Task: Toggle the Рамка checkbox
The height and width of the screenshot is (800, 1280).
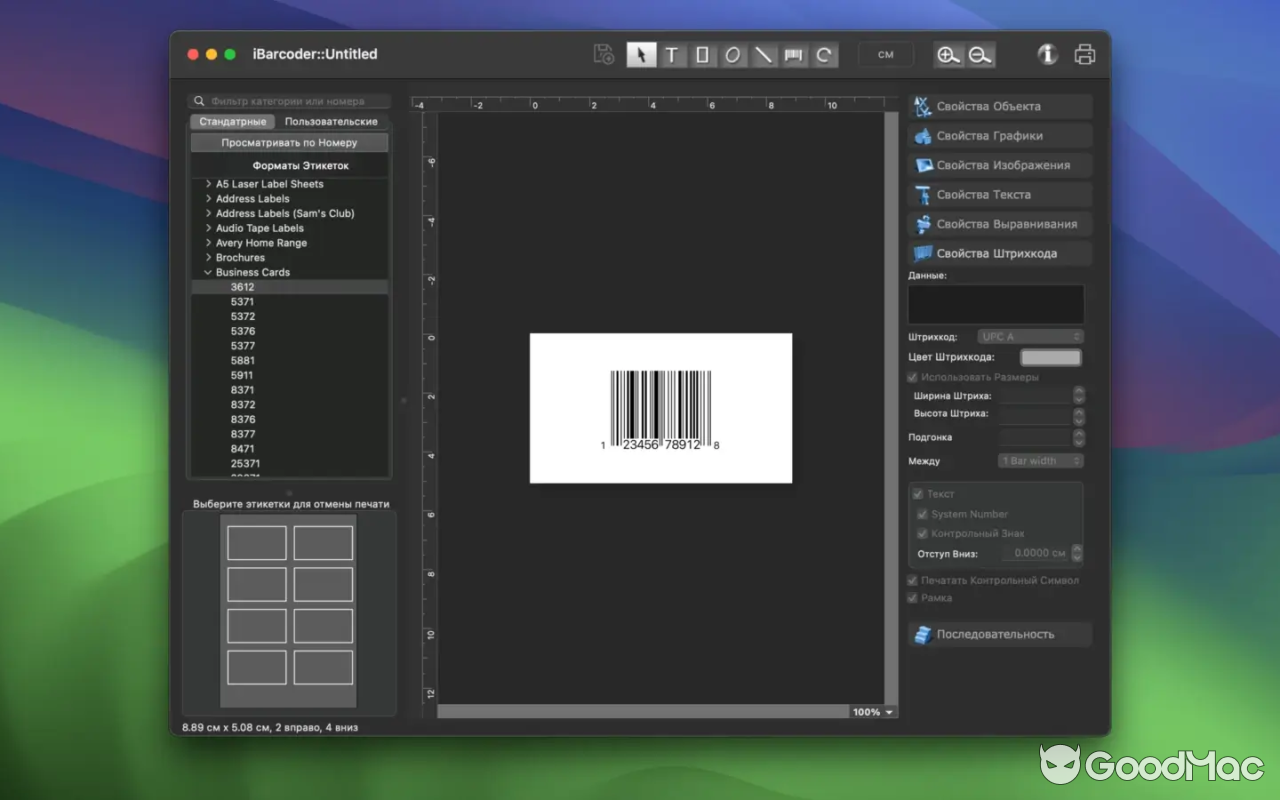Action: click(913, 597)
